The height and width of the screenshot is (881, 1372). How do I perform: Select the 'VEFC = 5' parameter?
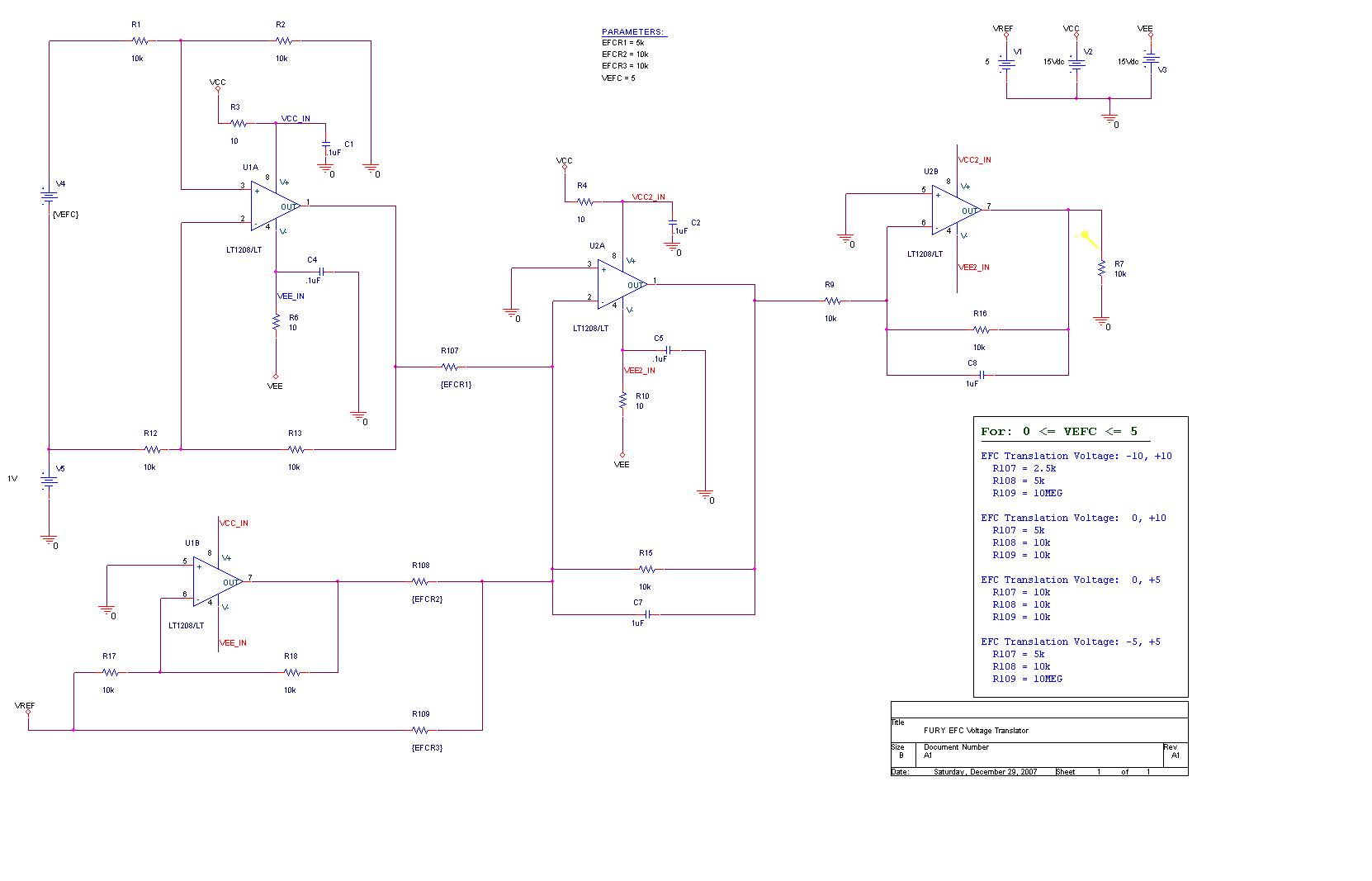coord(618,78)
